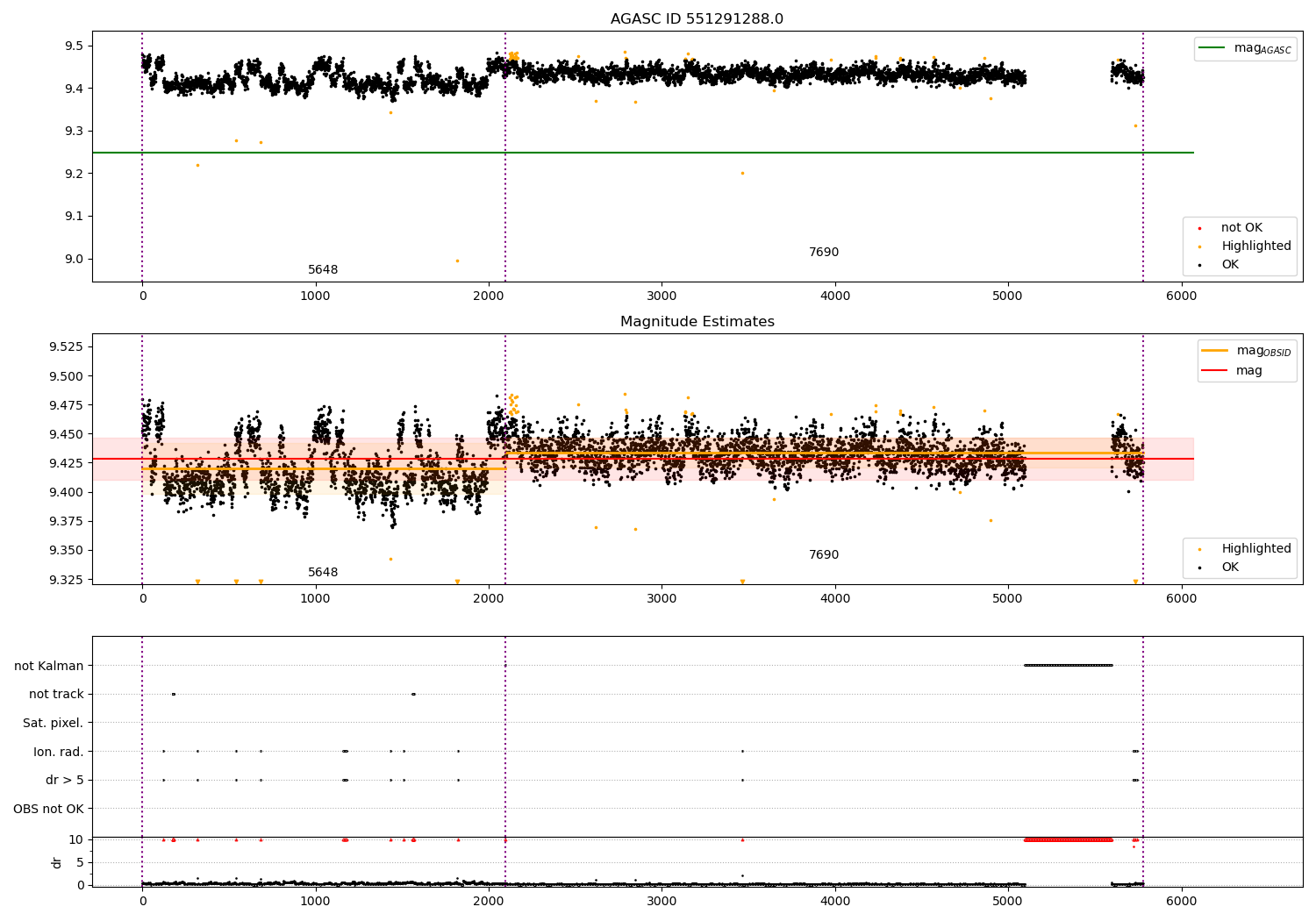The image size is (1316, 921).
Task: Click y-axis tick '9.425' in middle plot
Action: 67,463
